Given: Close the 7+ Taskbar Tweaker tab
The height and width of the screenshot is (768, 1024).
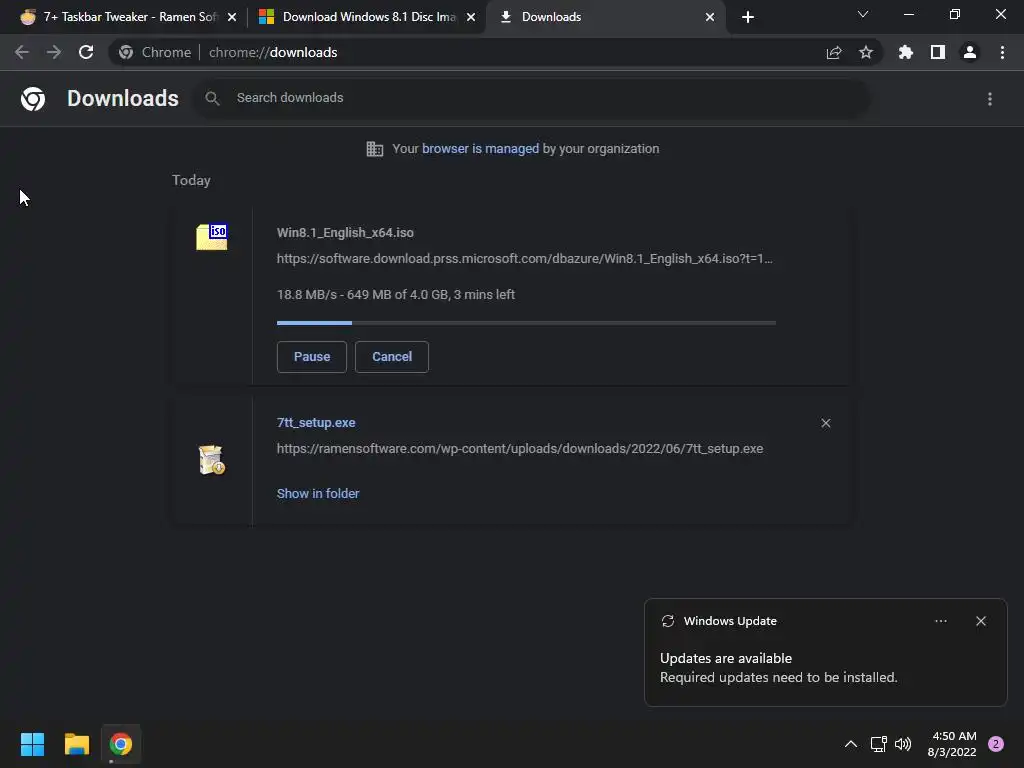Looking at the screenshot, I should [232, 17].
